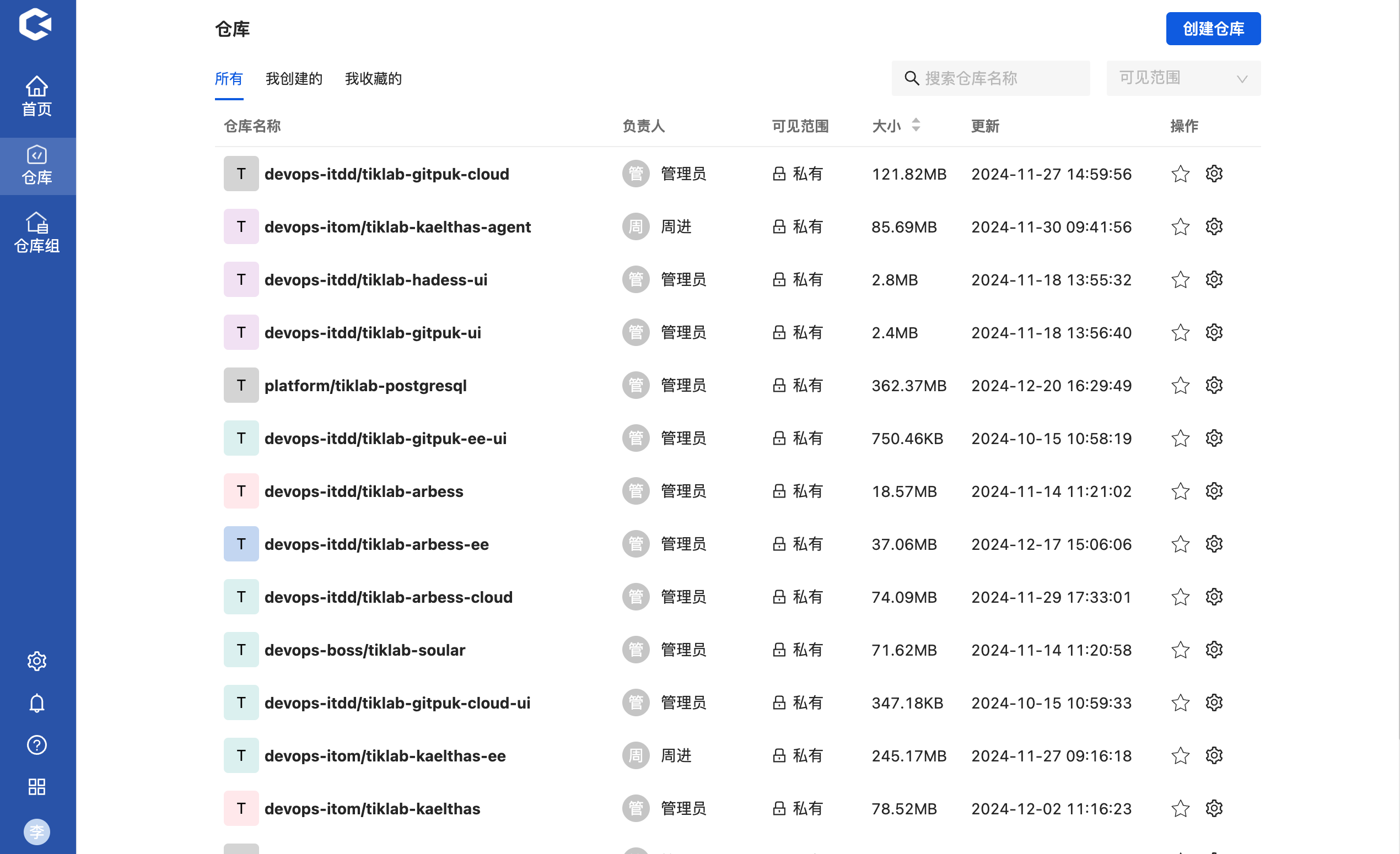1400x854 pixels.
Task: Star the tiklab-gitpuk-cloud-ui repository
Action: coord(1181,702)
